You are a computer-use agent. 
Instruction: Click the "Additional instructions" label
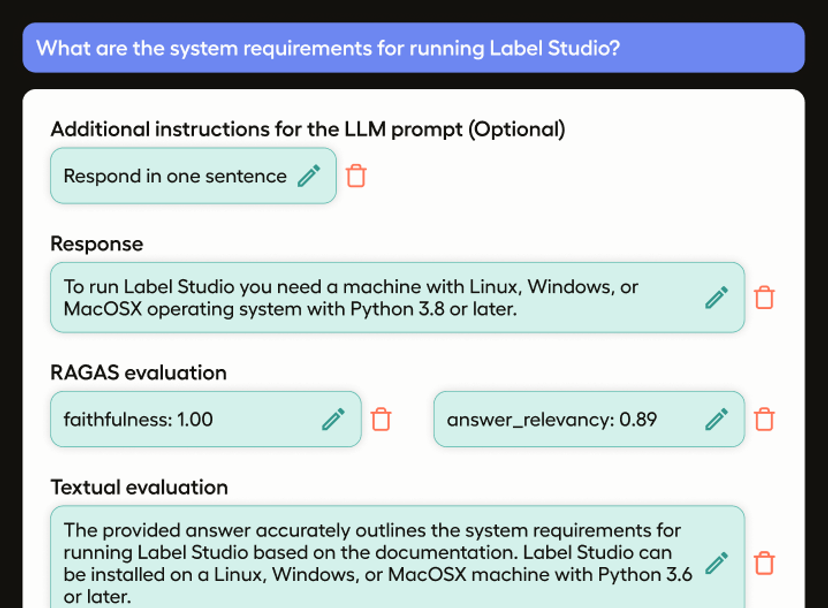(307, 129)
